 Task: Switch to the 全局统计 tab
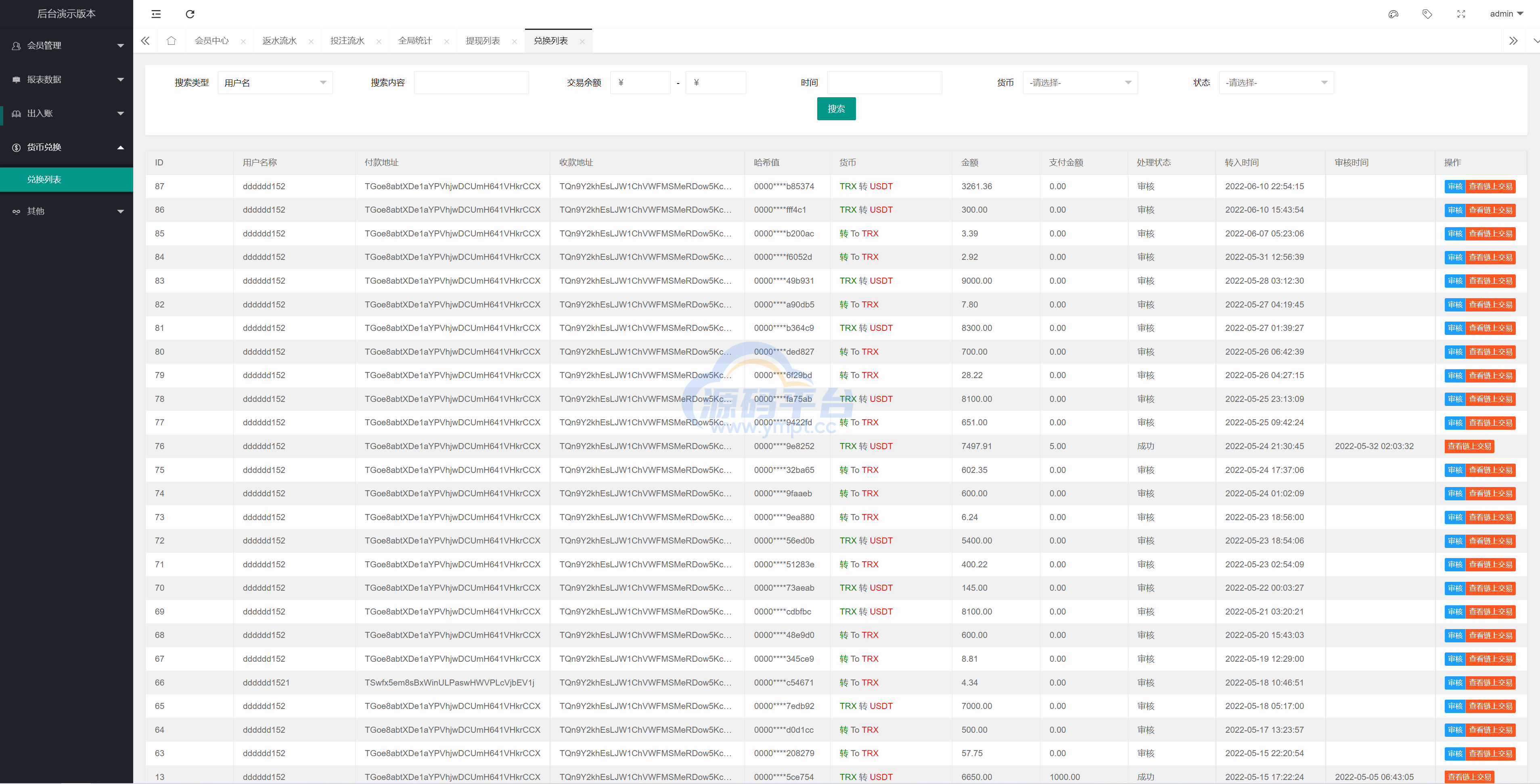tap(415, 41)
